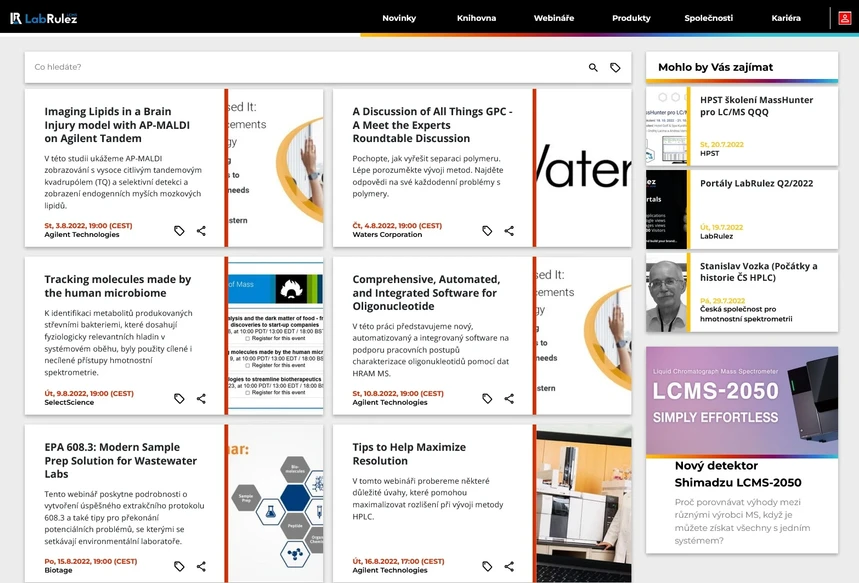Open 'Tips to Help Maximize Resolution' title
The height and width of the screenshot is (583, 859).
[x=409, y=454]
